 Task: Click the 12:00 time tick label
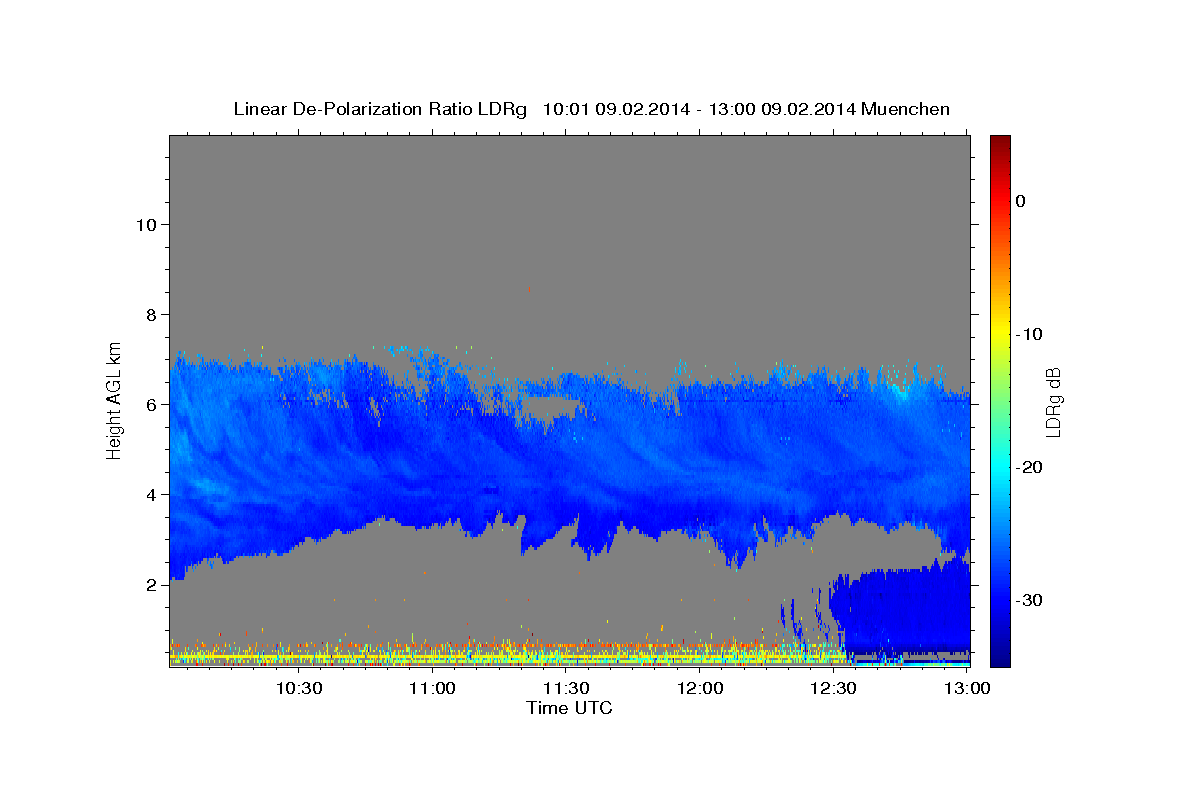coord(701,688)
